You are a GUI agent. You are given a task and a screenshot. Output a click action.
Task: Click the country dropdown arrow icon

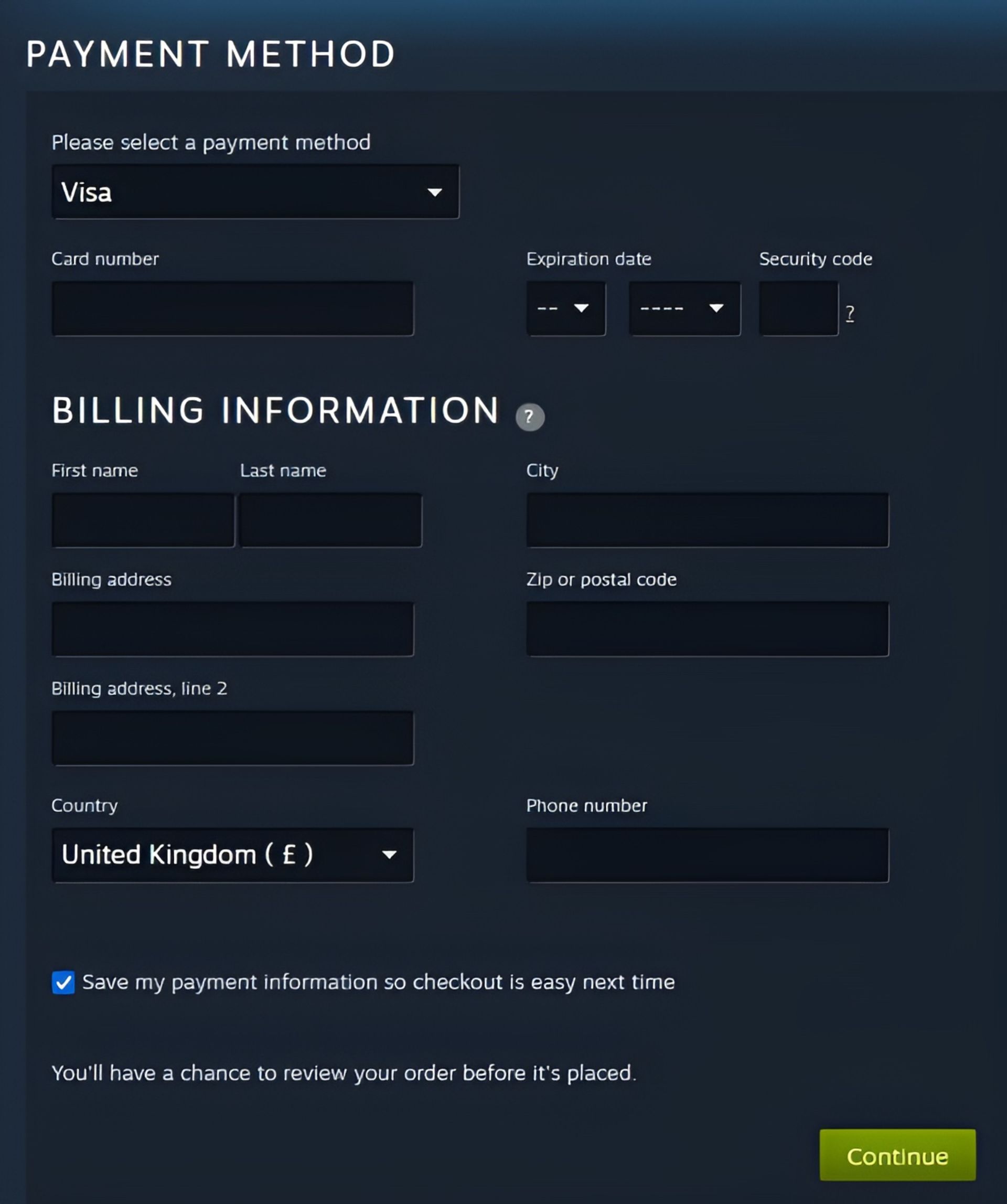pyautogui.click(x=389, y=855)
